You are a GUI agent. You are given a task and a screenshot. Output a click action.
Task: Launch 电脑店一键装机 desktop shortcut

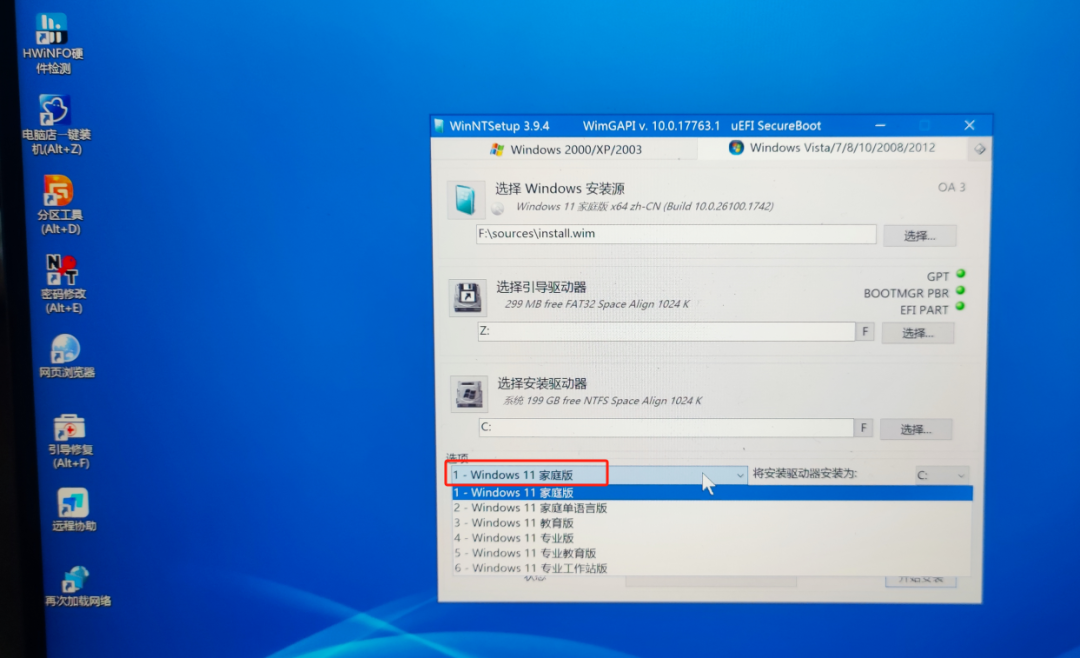tap(54, 111)
